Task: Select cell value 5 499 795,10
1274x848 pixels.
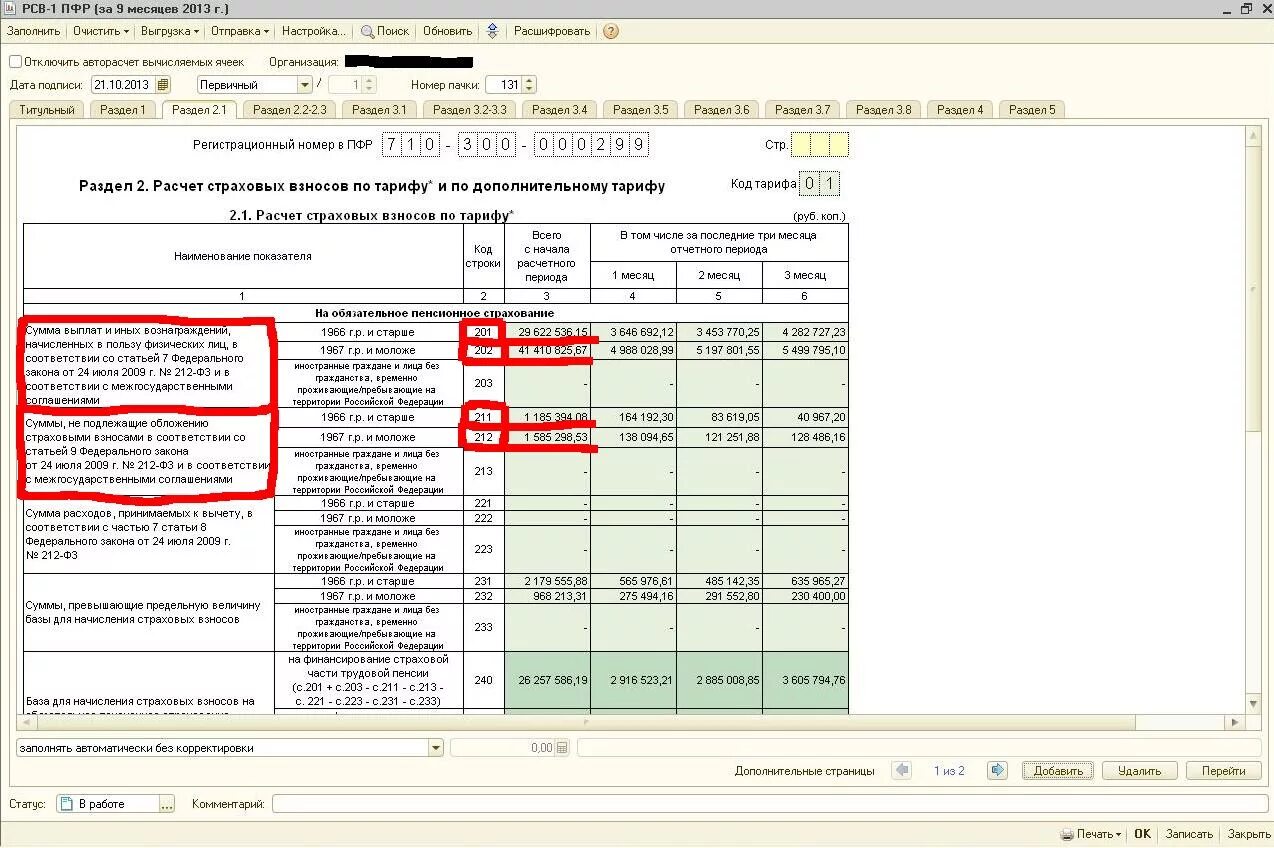Action: click(x=805, y=351)
